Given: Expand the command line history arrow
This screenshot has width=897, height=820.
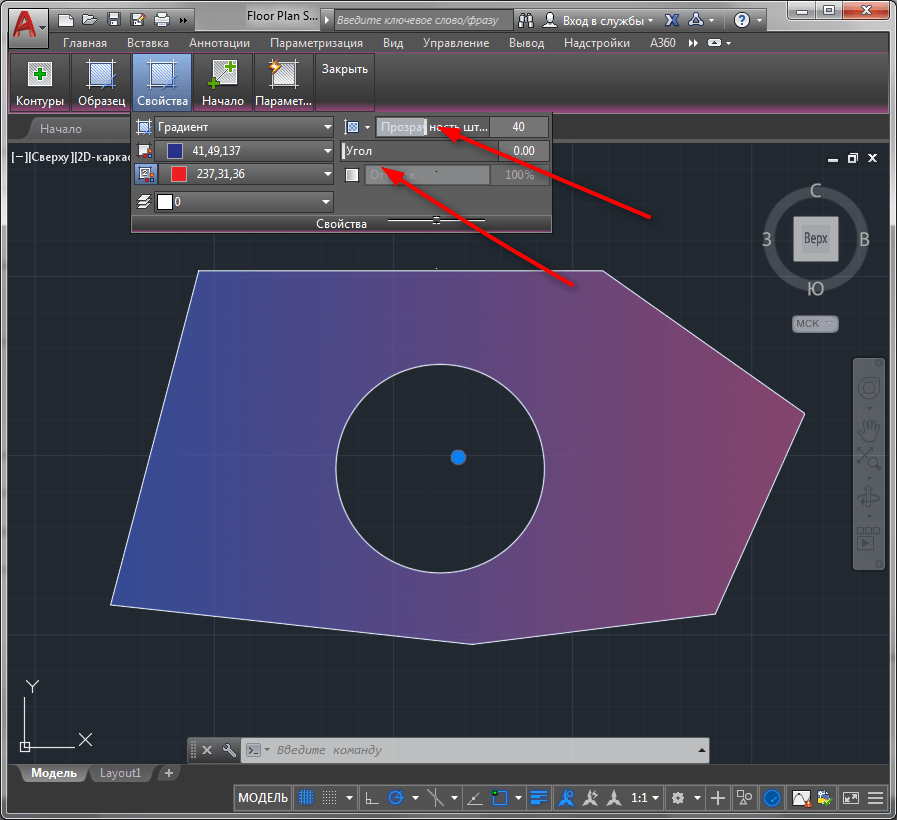Looking at the screenshot, I should click(701, 750).
